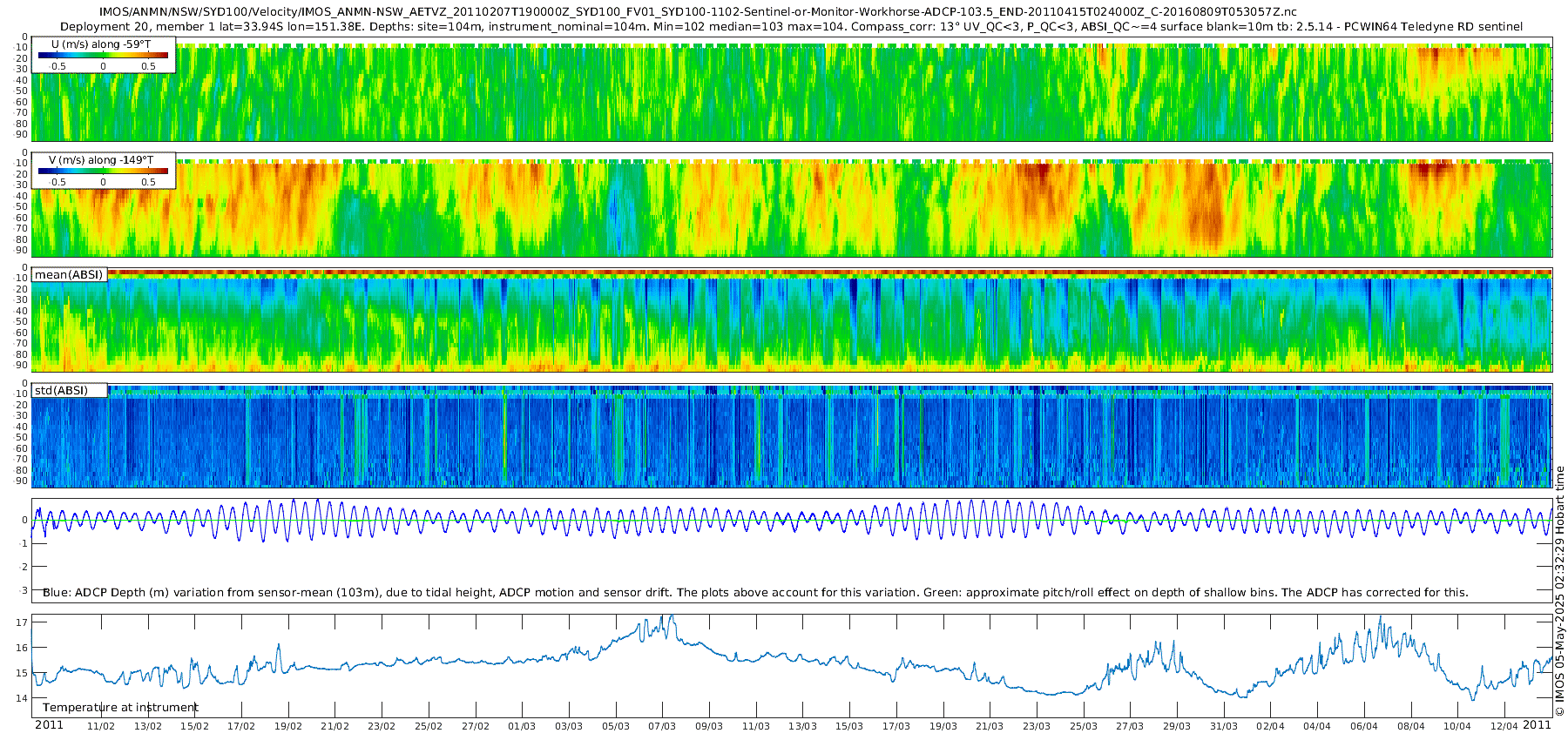The image size is (1568, 740).
Task: Click the 09/03 date tick label
Action: (709, 726)
